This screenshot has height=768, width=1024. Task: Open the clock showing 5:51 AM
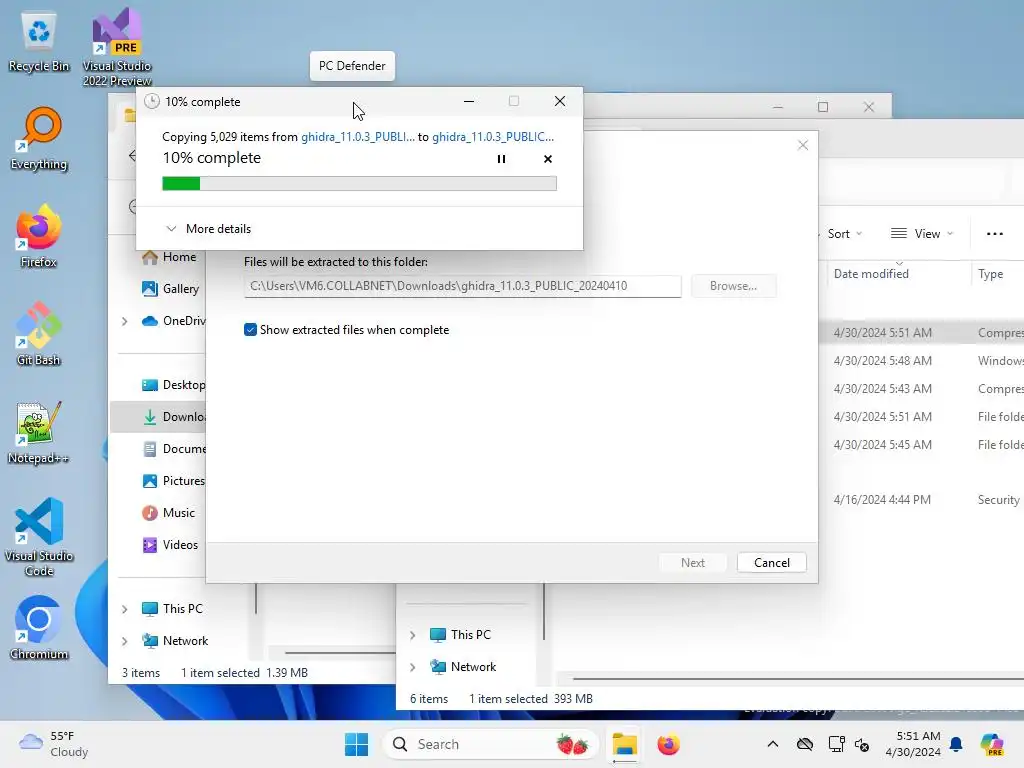(x=913, y=744)
